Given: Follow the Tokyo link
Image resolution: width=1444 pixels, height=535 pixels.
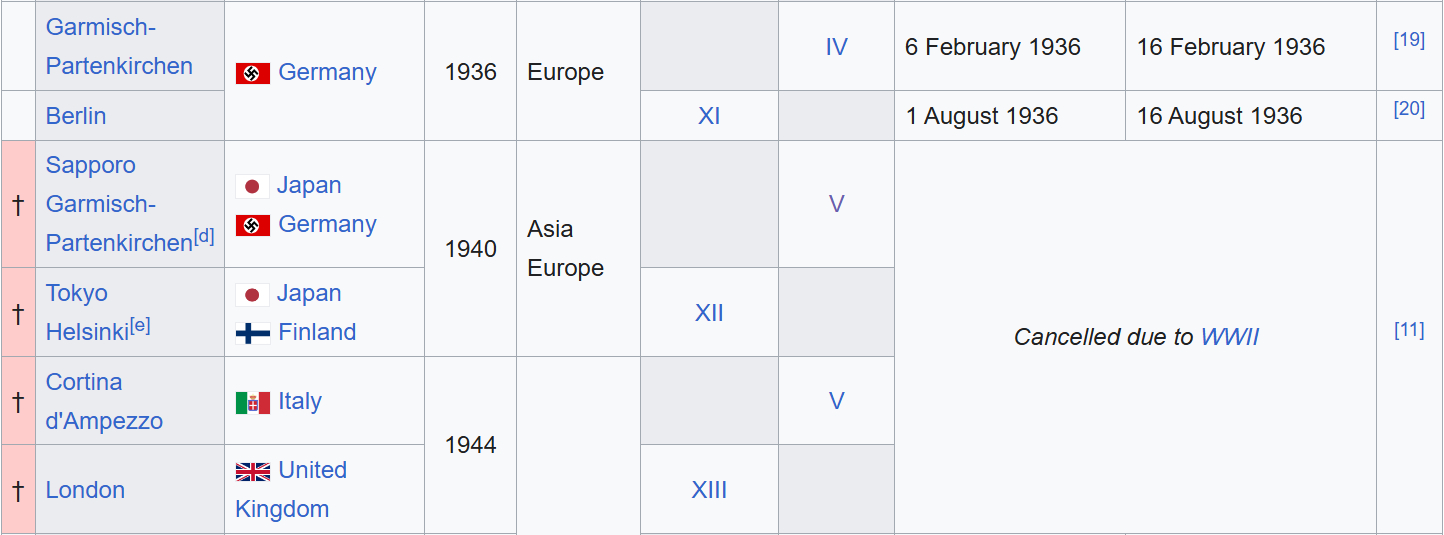Looking at the screenshot, I should (77, 293).
